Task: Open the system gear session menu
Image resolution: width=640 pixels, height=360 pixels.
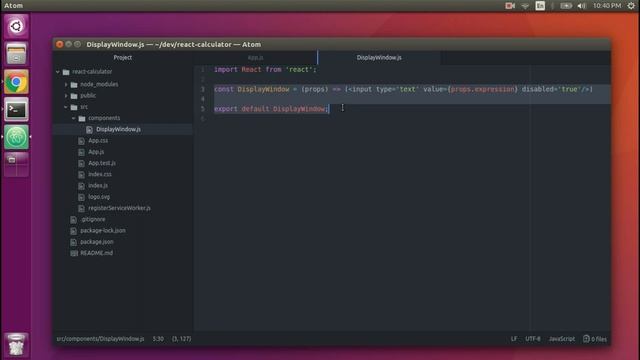Action: point(631,6)
